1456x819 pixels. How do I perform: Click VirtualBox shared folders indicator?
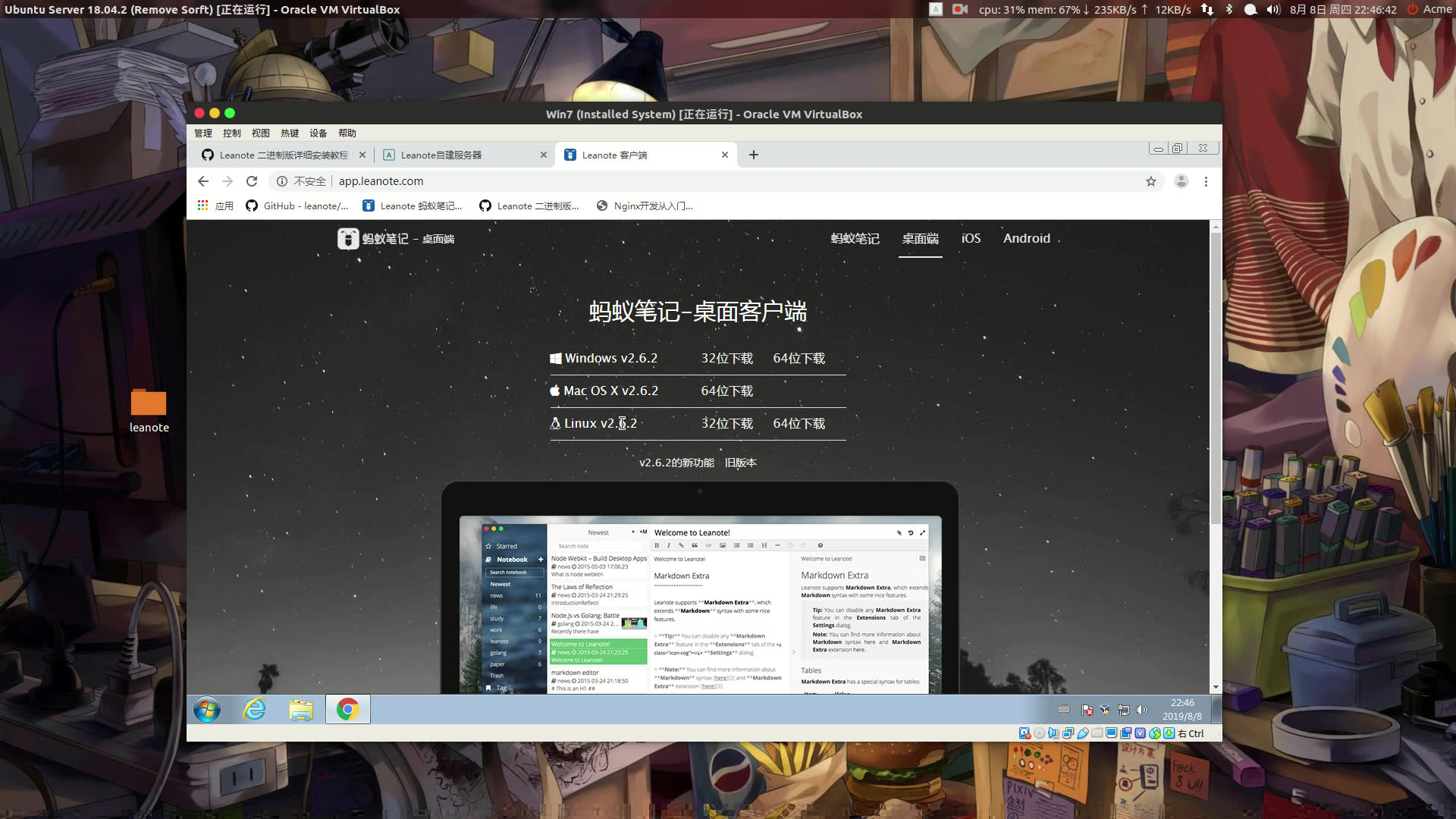point(1097,733)
